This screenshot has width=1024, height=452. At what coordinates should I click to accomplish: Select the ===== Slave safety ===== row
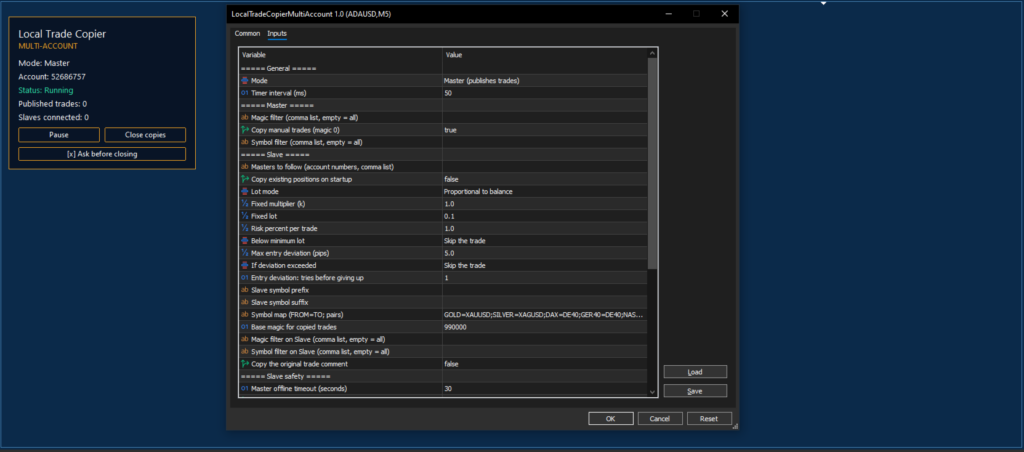[x=443, y=376]
